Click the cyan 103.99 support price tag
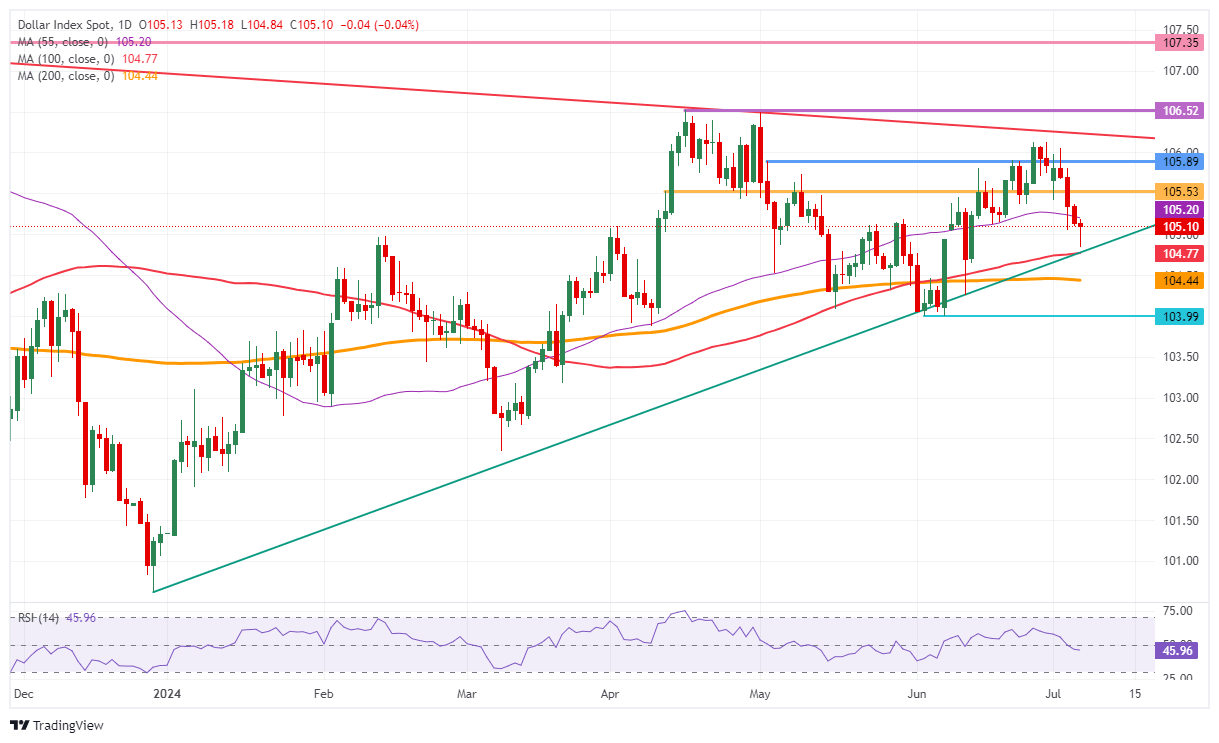The width and height of the screenshot is (1219, 743). click(x=1180, y=316)
